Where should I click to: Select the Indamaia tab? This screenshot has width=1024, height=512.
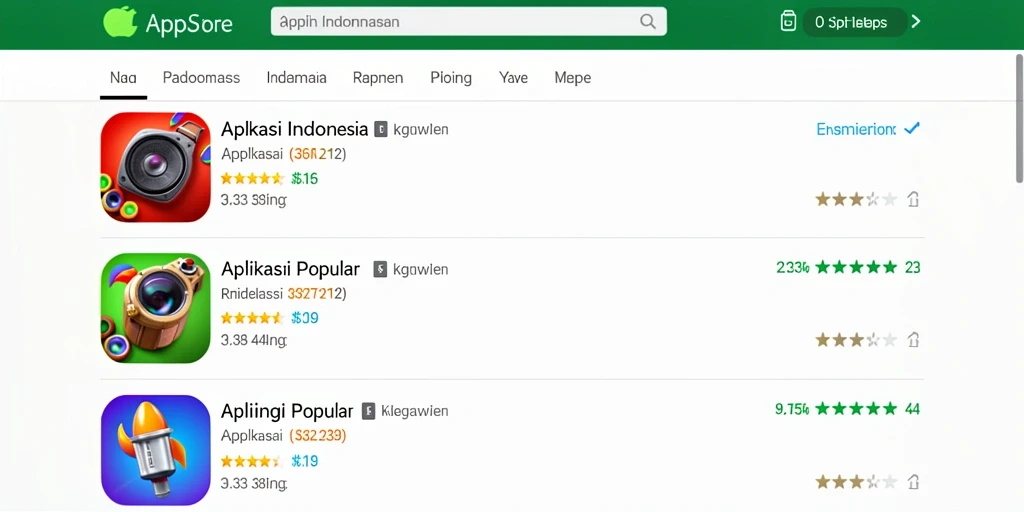[x=296, y=78]
